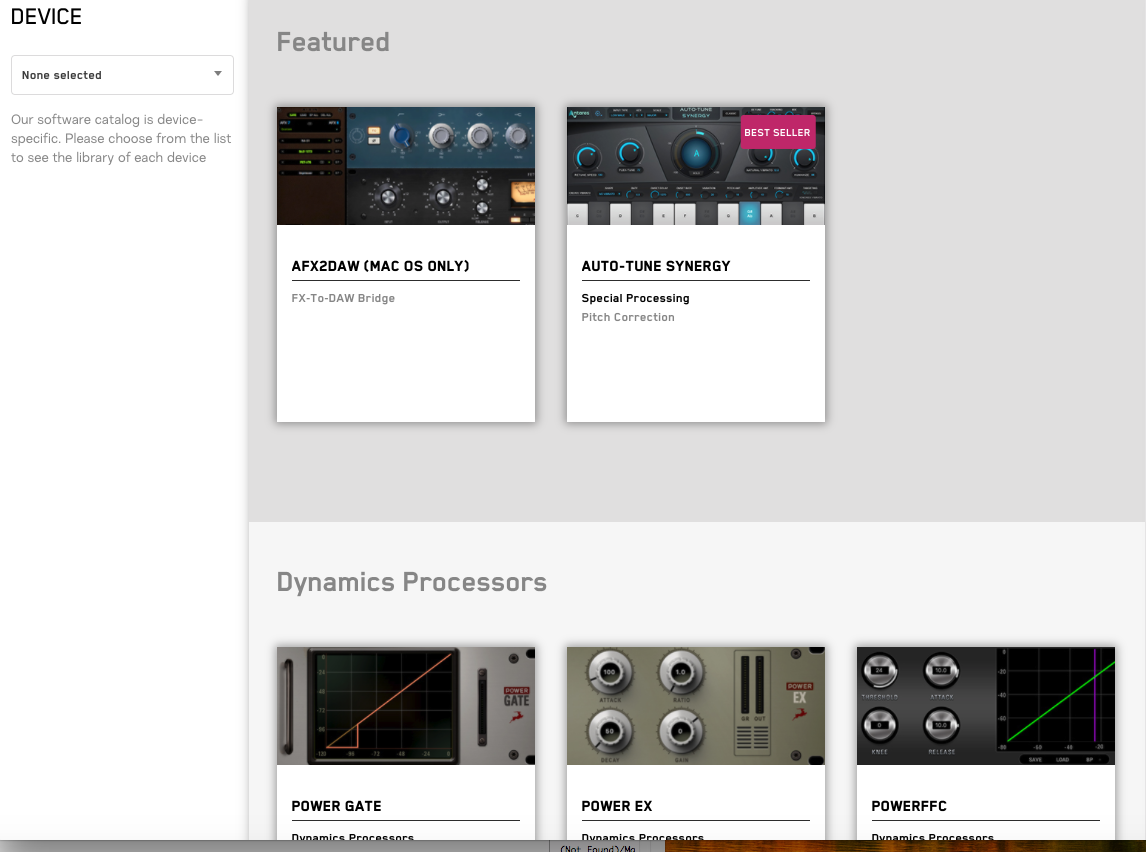The image size is (1146, 852).
Task: Open the Auto-Tune Synergy product thumbnail image
Action: tap(696, 166)
